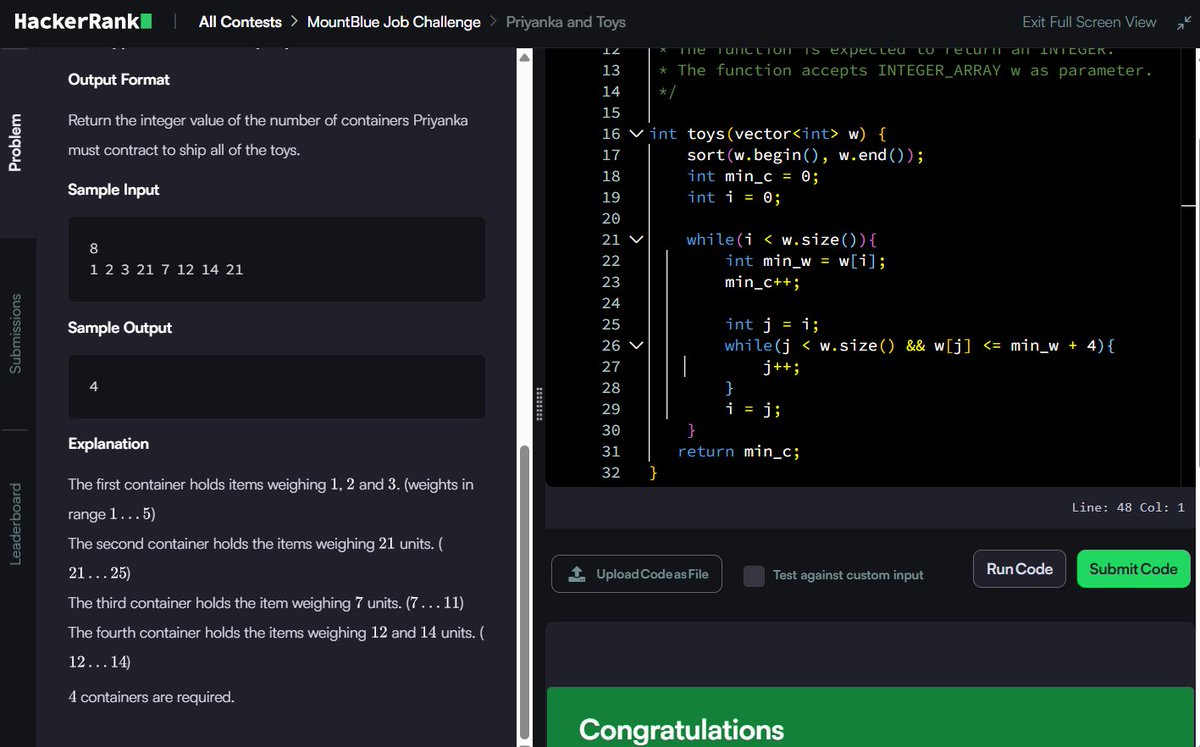Click line number 20 in gutter

(611, 219)
